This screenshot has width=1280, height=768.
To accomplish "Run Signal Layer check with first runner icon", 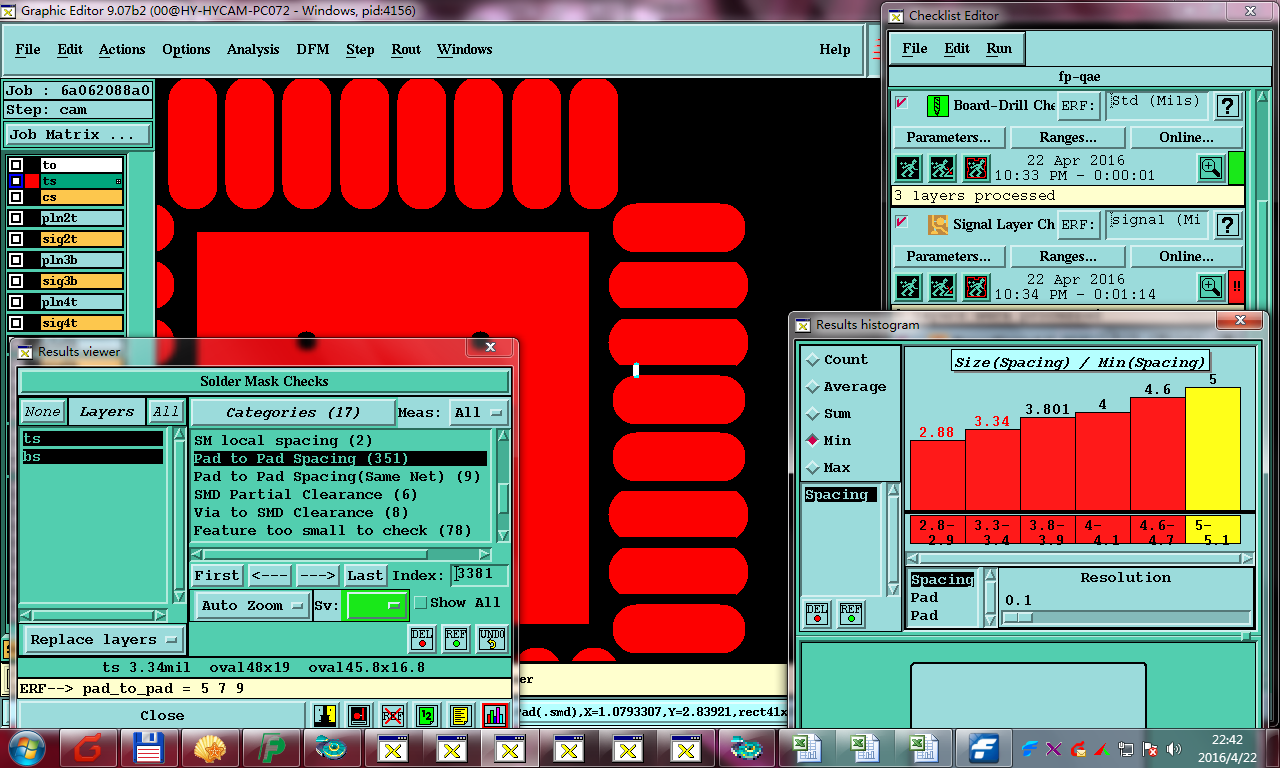I will [x=909, y=287].
